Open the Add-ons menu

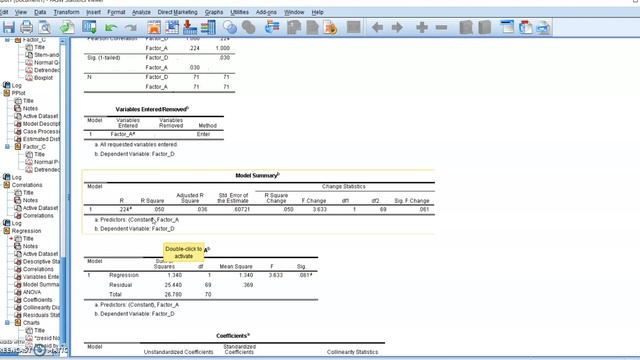(266, 12)
